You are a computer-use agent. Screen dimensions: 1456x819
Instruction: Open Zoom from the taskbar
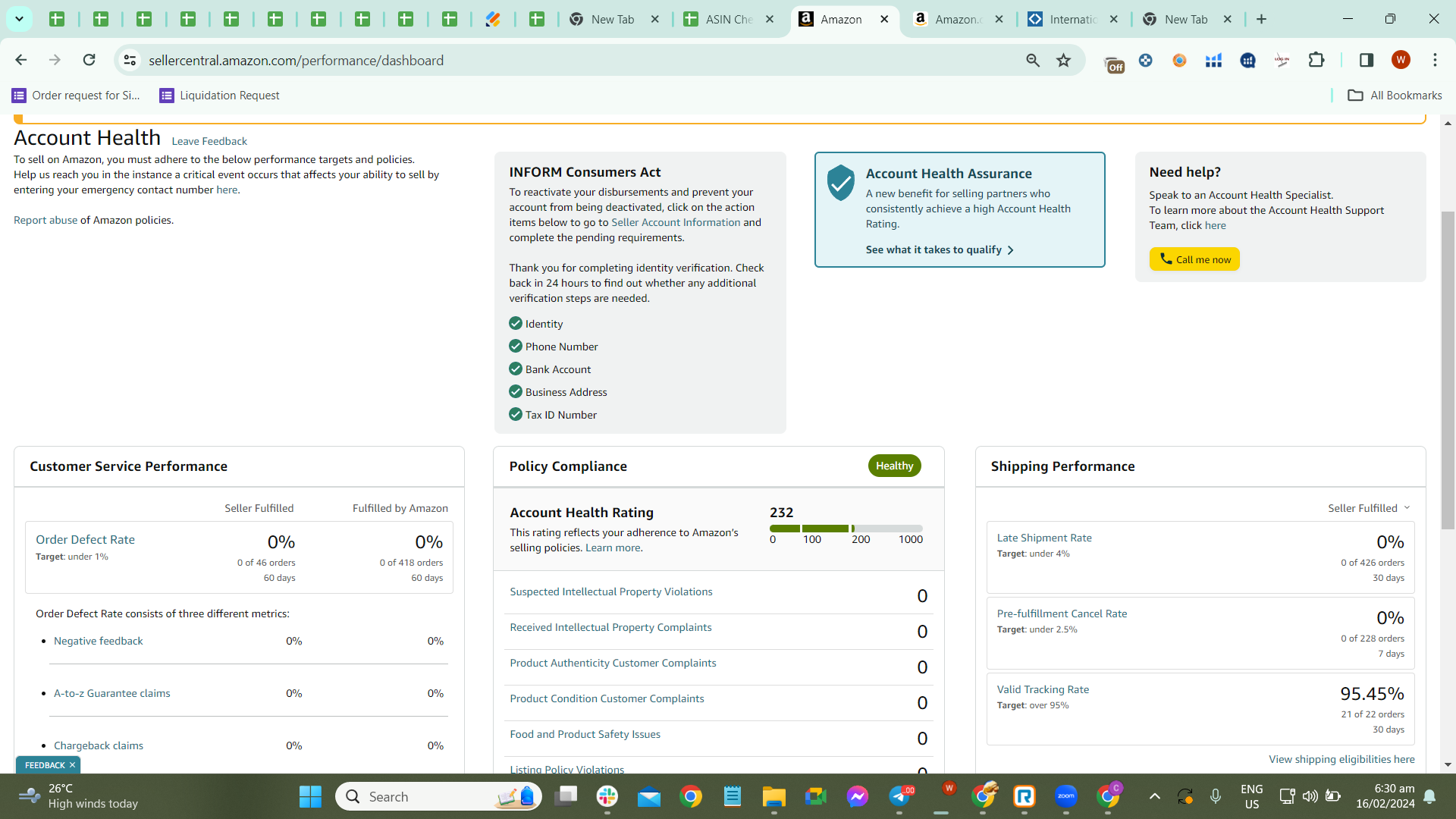[1066, 797]
